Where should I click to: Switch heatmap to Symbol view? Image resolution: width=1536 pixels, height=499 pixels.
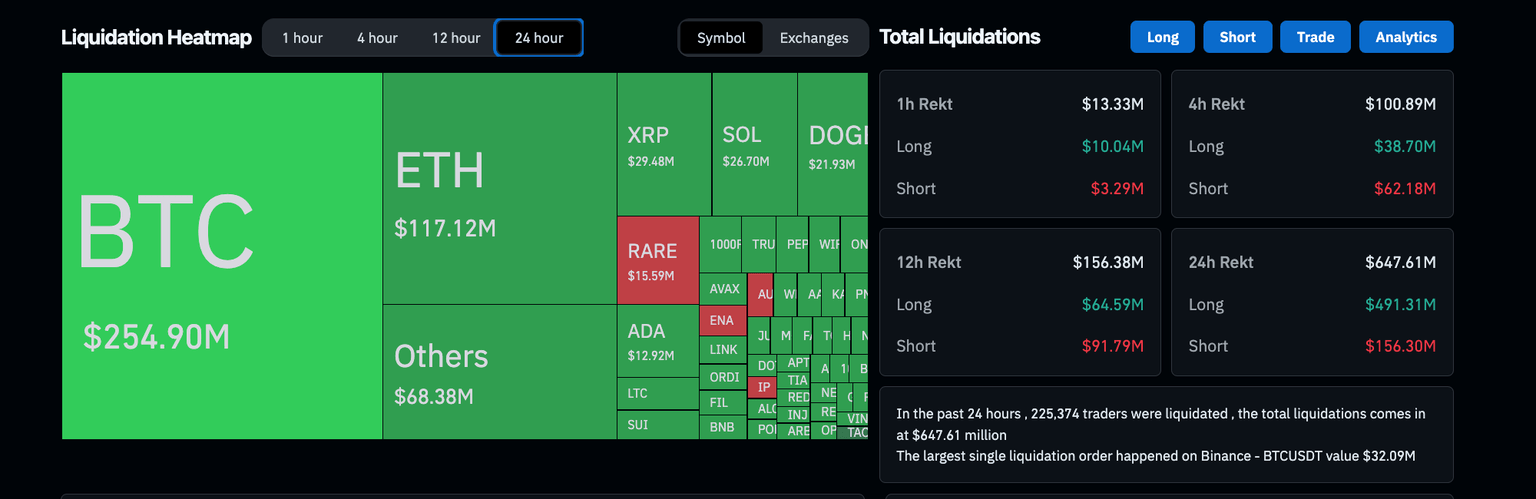coord(721,38)
